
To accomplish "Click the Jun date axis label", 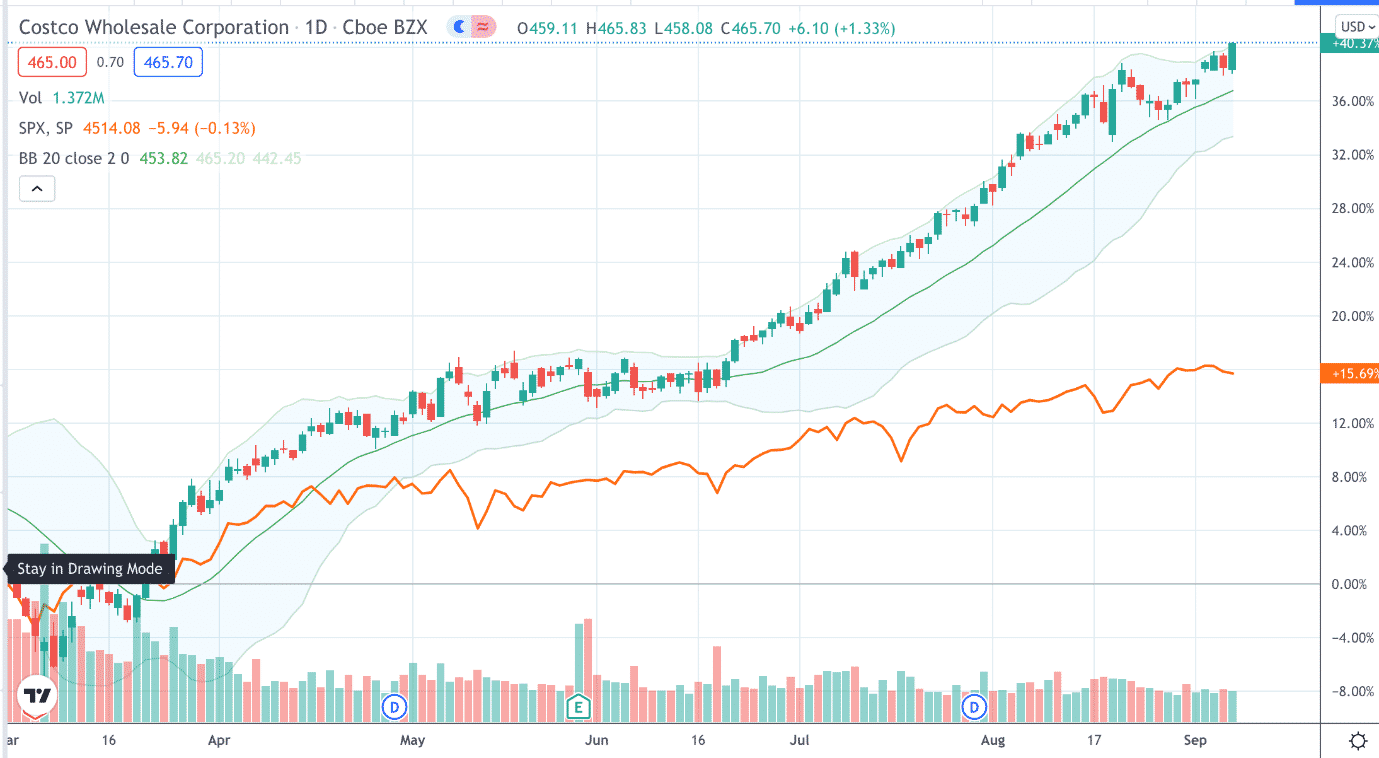I will point(596,741).
